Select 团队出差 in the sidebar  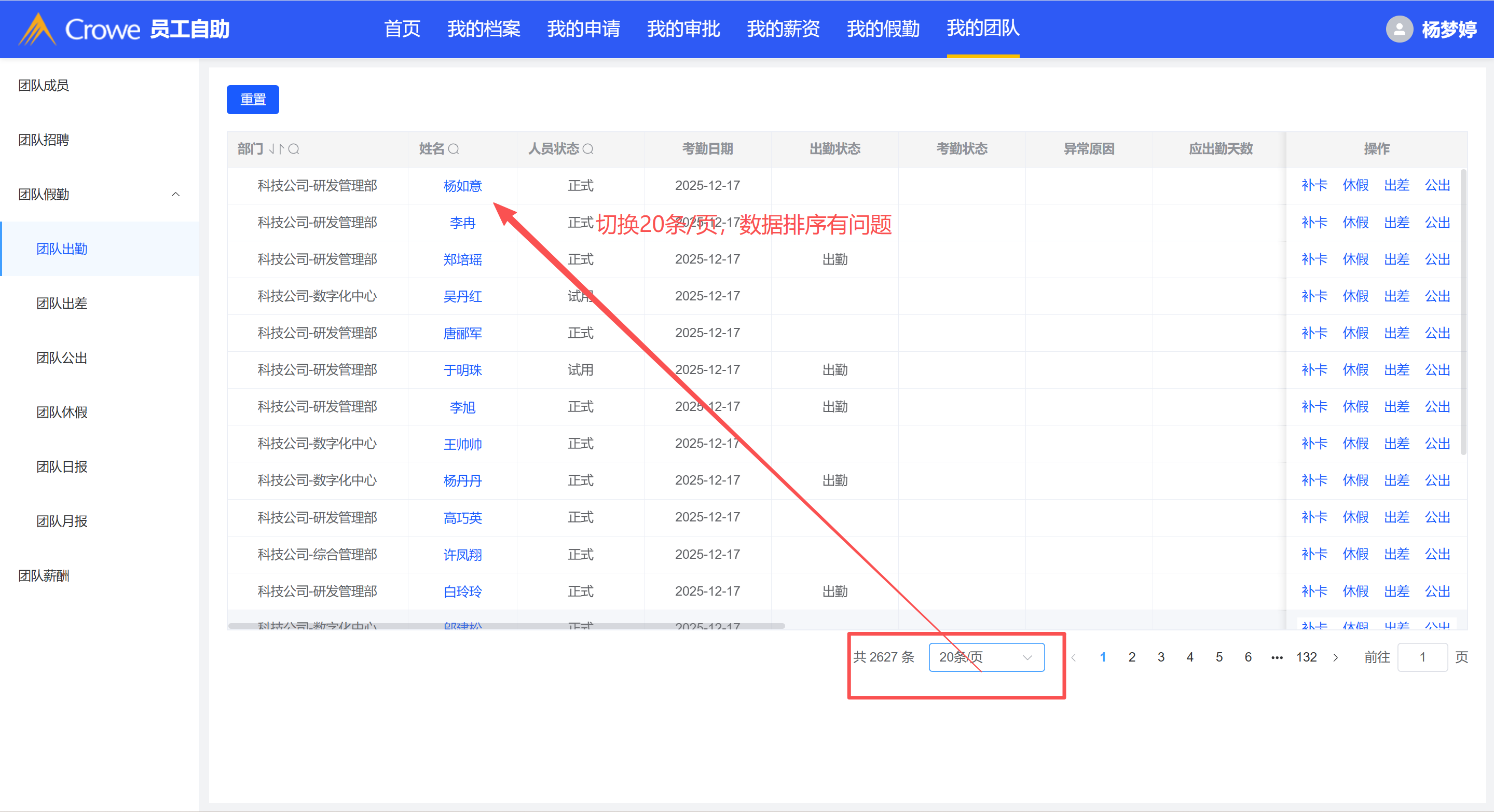[x=61, y=304]
